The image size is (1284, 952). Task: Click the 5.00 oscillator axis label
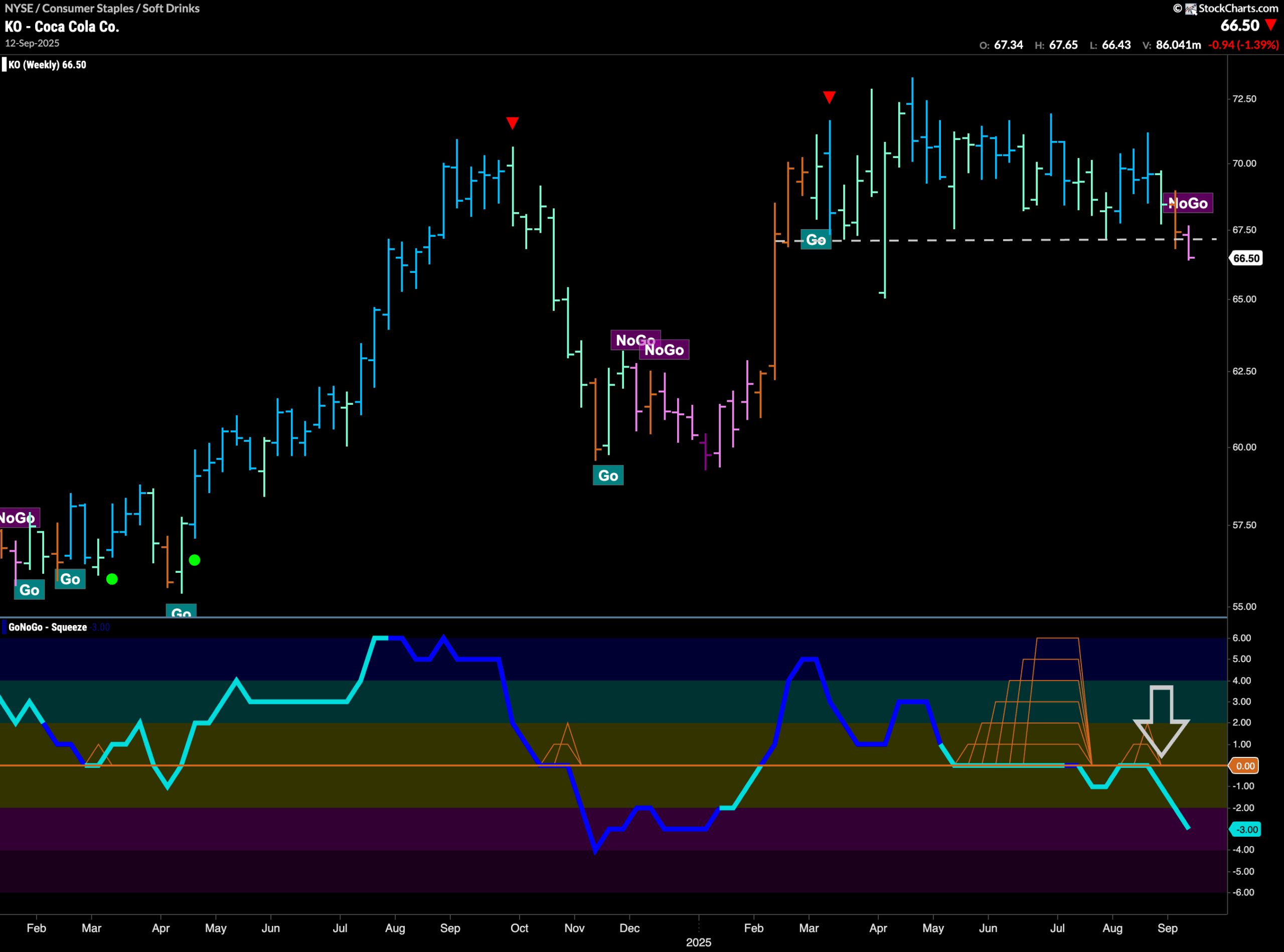(1242, 659)
